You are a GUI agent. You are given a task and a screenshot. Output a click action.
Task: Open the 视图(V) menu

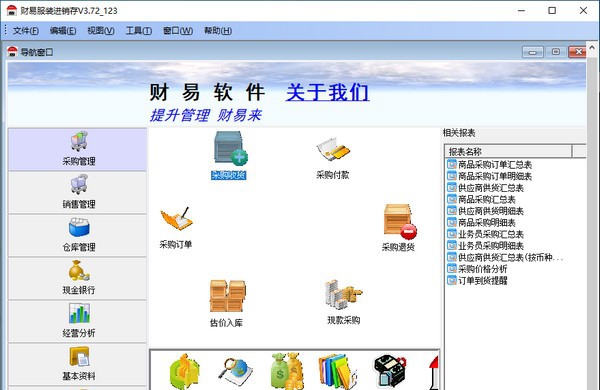point(101,31)
